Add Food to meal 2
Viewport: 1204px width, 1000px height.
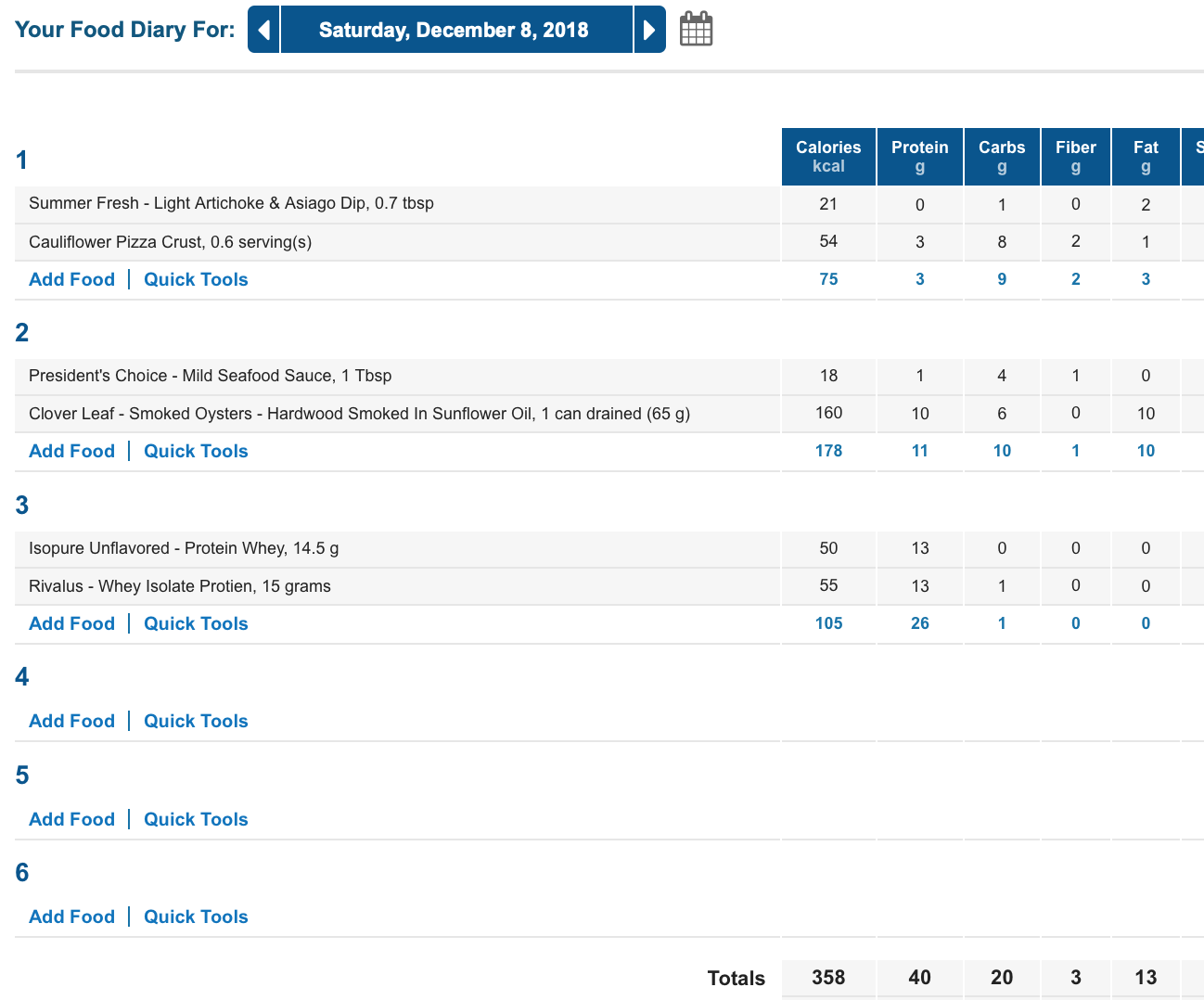tap(72, 451)
